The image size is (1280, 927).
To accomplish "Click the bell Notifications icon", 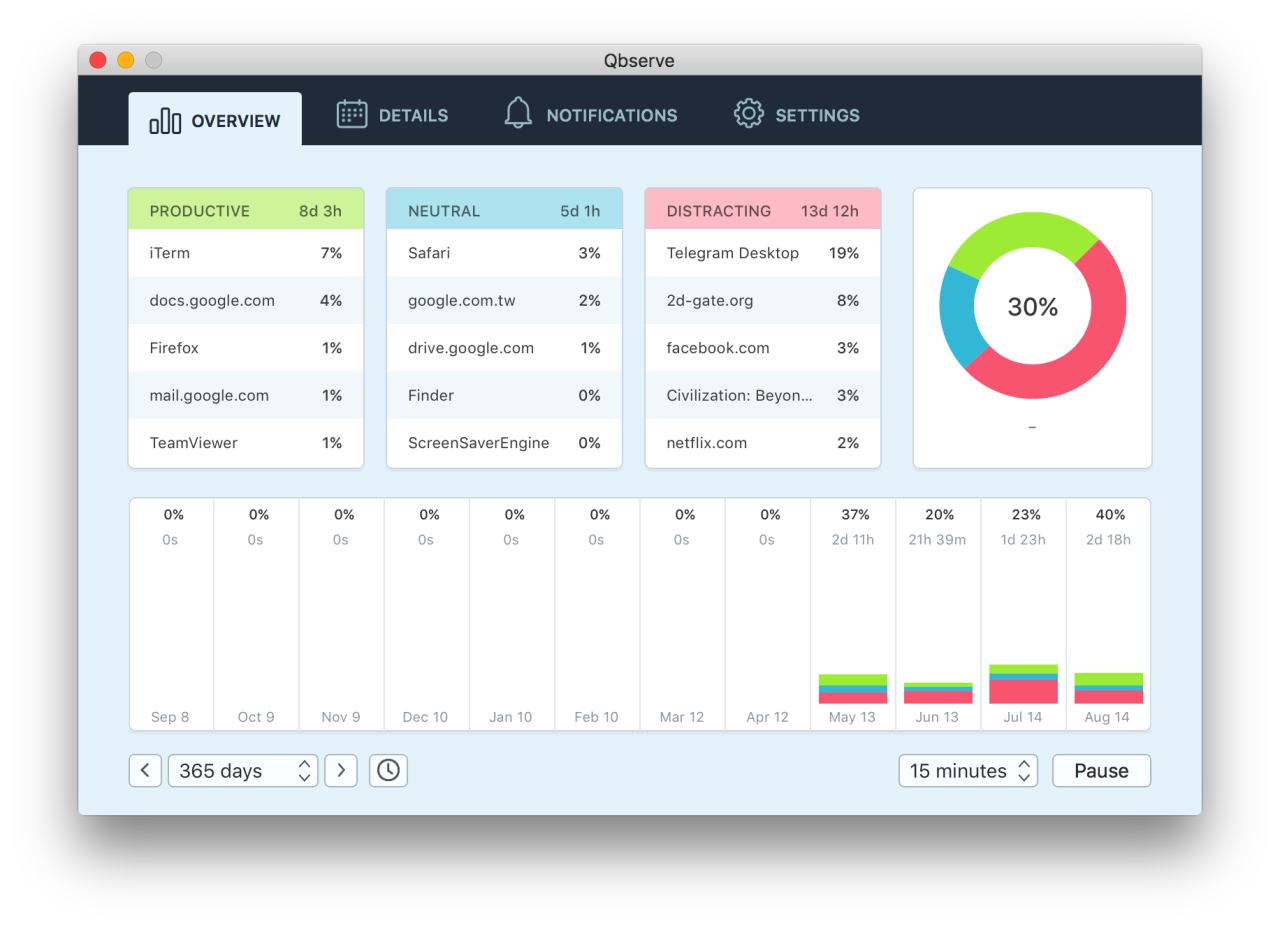I will click(518, 114).
